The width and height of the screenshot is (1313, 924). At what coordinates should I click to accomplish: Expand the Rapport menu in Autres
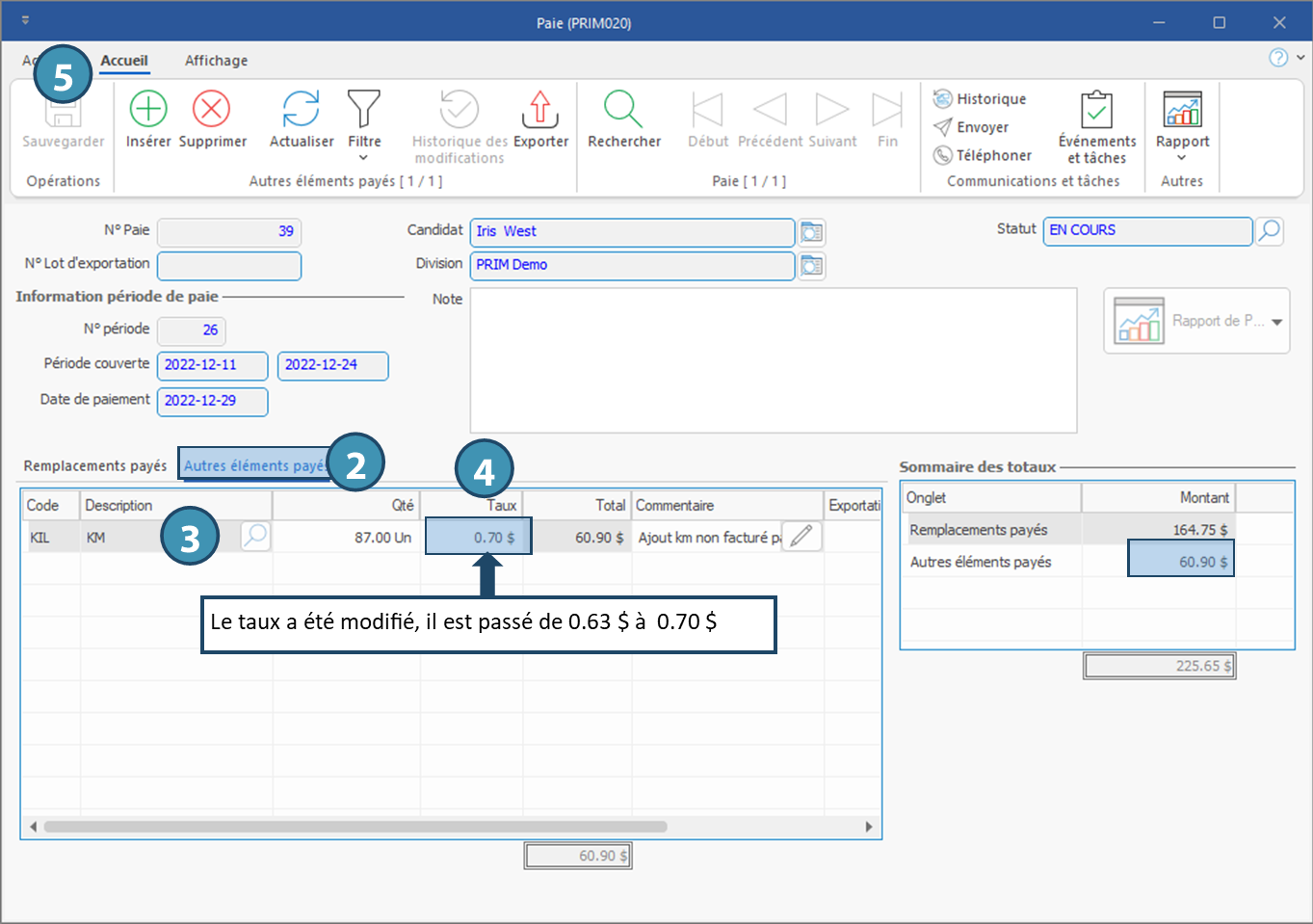coord(1182,157)
